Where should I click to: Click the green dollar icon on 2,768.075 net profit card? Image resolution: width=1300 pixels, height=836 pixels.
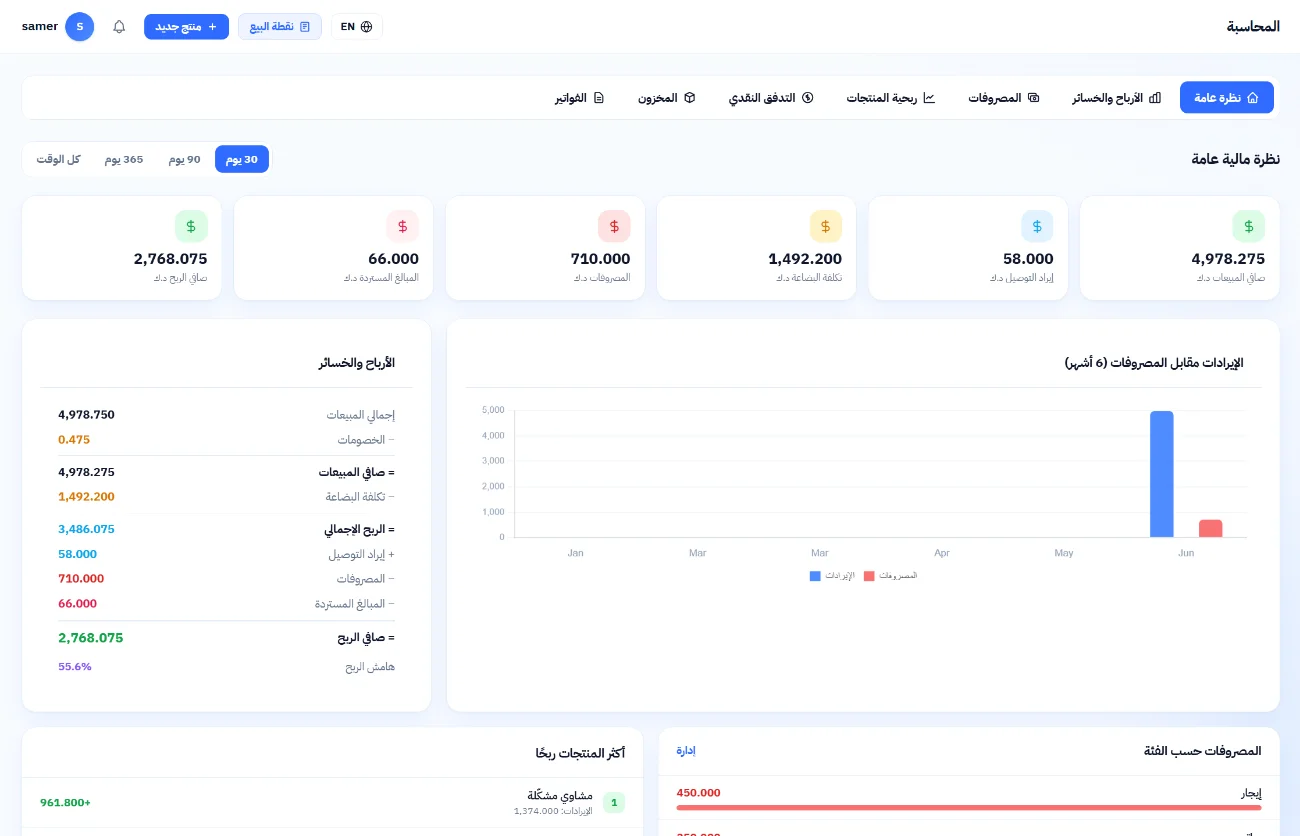tap(191, 226)
